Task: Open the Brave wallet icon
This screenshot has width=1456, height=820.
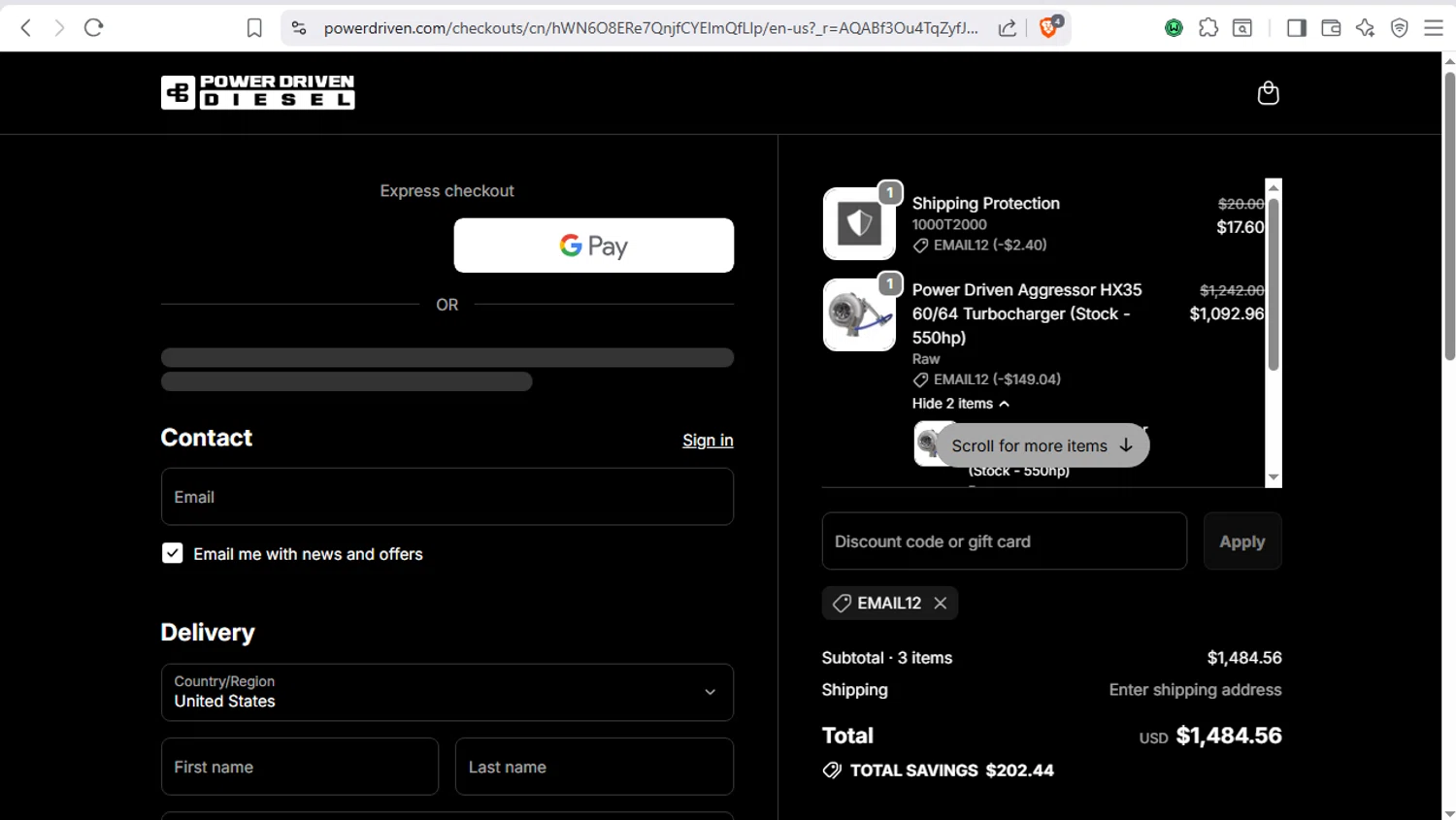Action: tap(1331, 28)
